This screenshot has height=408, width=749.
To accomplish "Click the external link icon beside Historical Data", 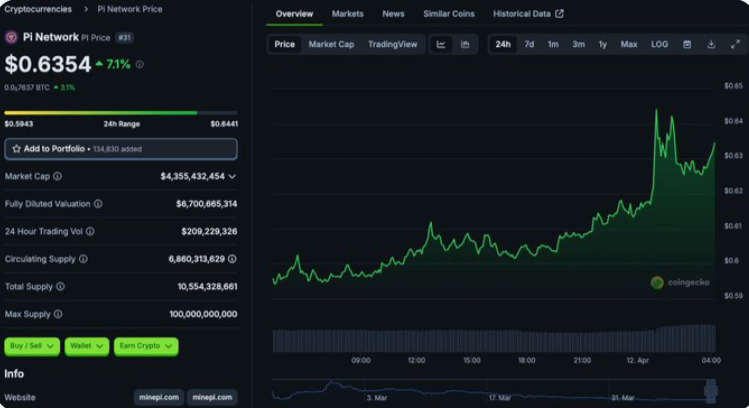I will [x=559, y=14].
